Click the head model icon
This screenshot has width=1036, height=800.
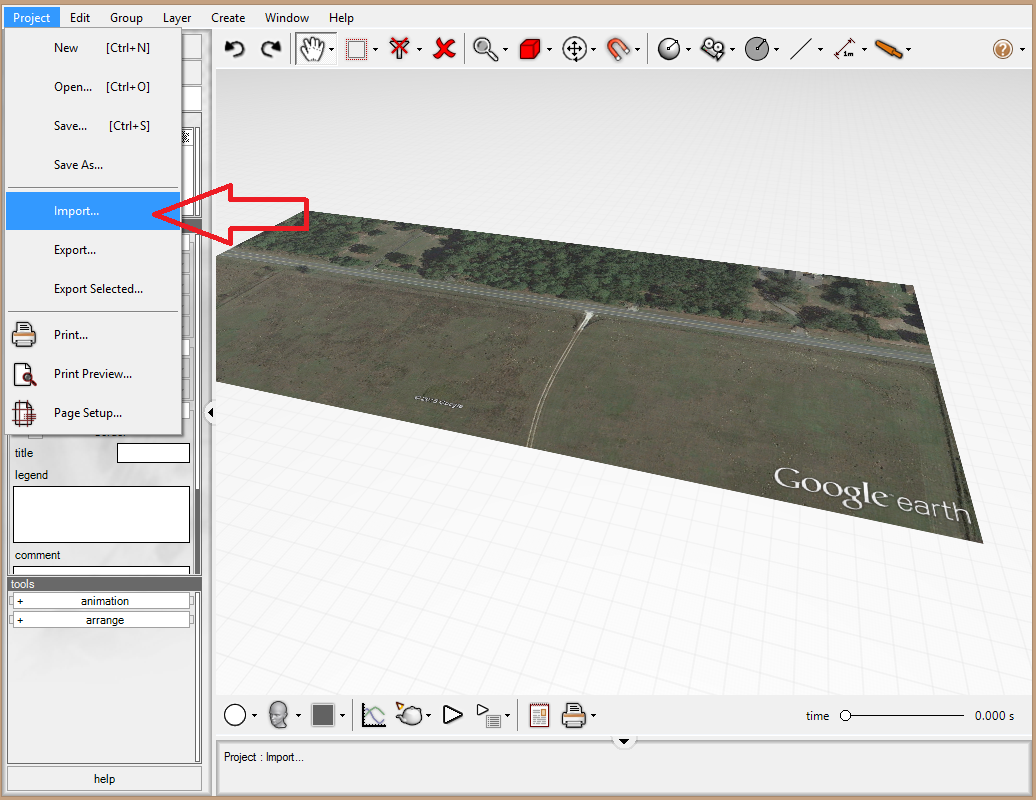click(279, 715)
